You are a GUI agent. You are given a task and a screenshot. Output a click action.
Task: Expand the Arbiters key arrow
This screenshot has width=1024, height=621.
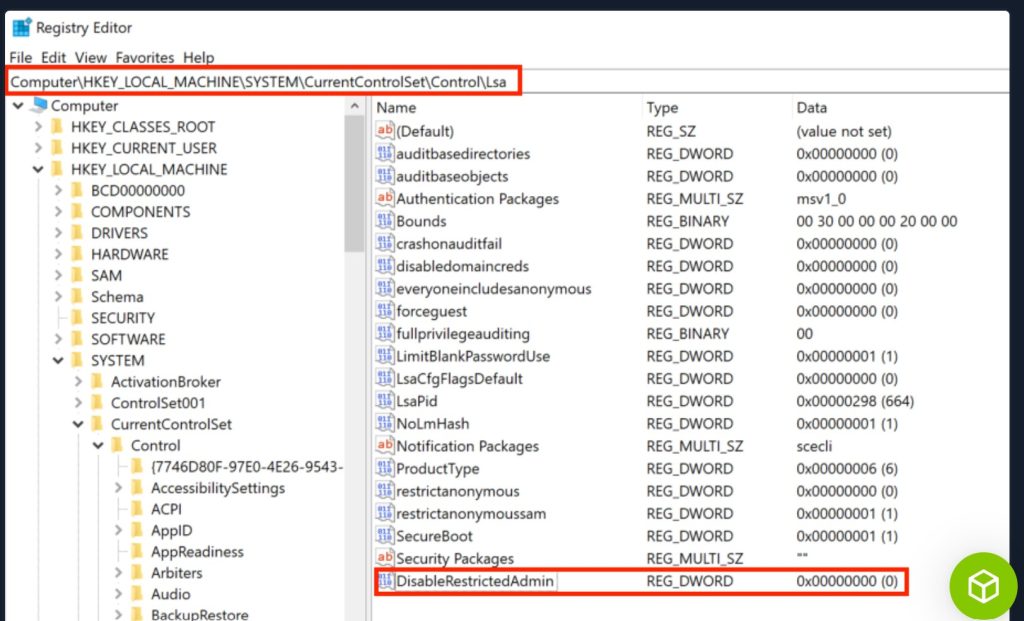click(x=118, y=573)
